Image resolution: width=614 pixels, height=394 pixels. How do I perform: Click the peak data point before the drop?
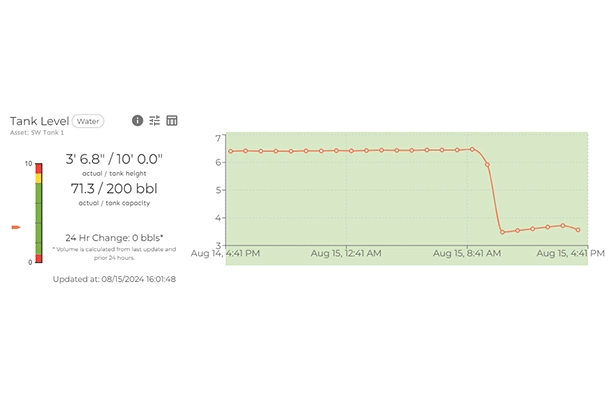472,149
